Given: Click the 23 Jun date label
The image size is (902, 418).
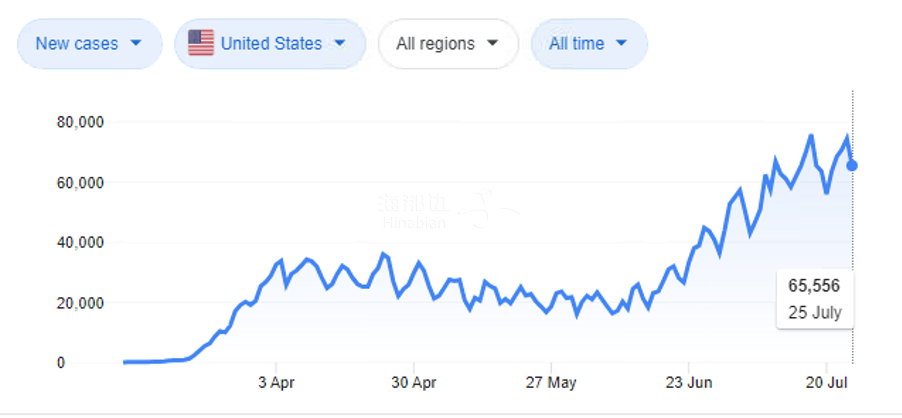Looking at the screenshot, I should [x=688, y=382].
